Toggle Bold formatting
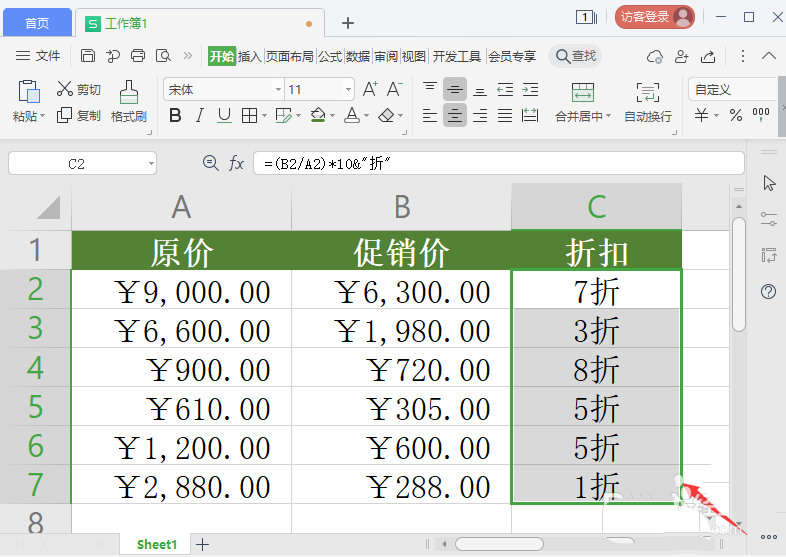The height and width of the screenshot is (557, 786). pos(175,116)
